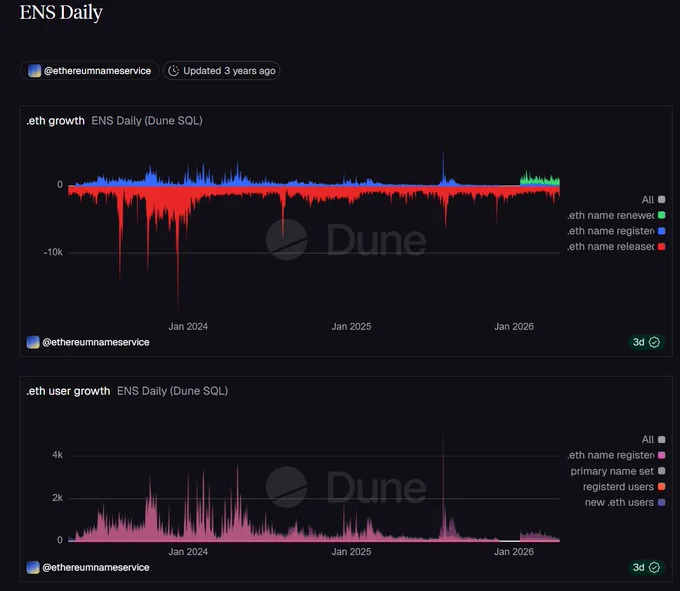Toggle the new .eth users legend entry
This screenshot has height=591, width=680.
point(625,502)
